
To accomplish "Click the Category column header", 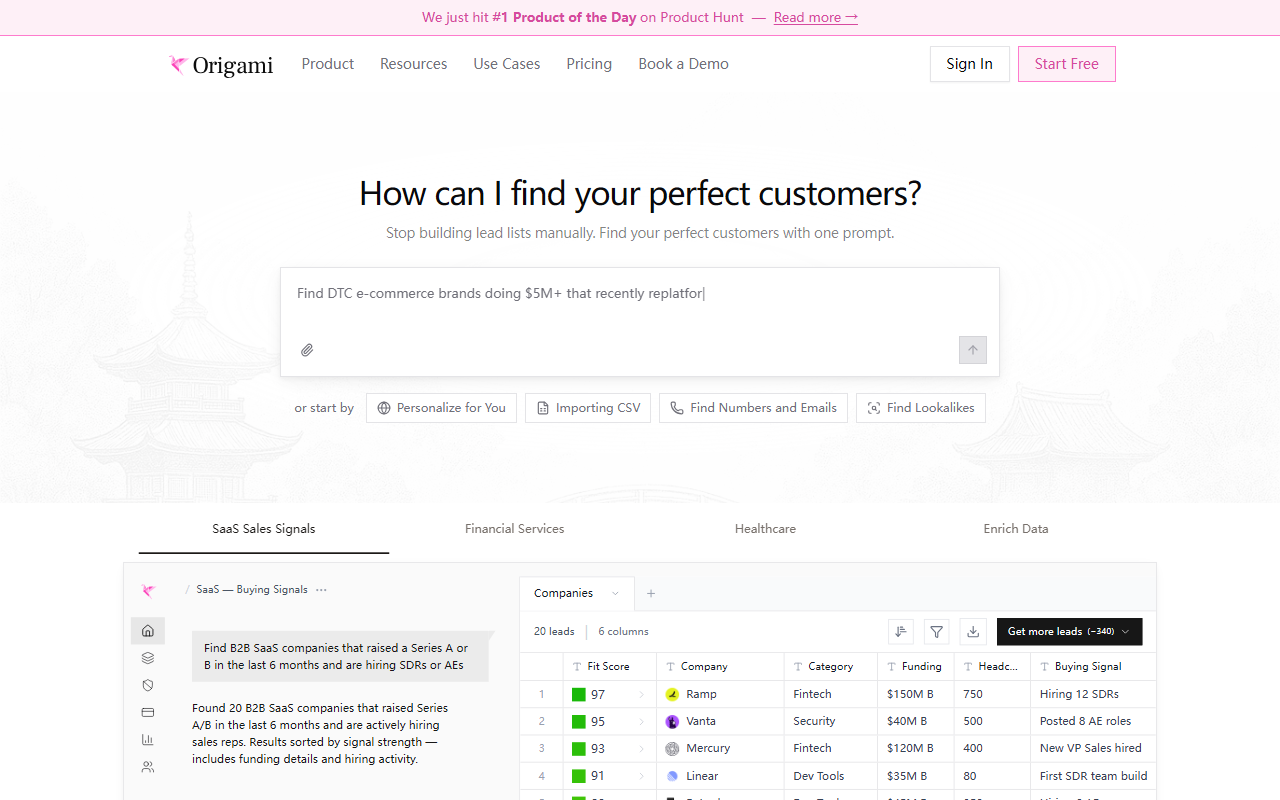I will (x=831, y=666).
